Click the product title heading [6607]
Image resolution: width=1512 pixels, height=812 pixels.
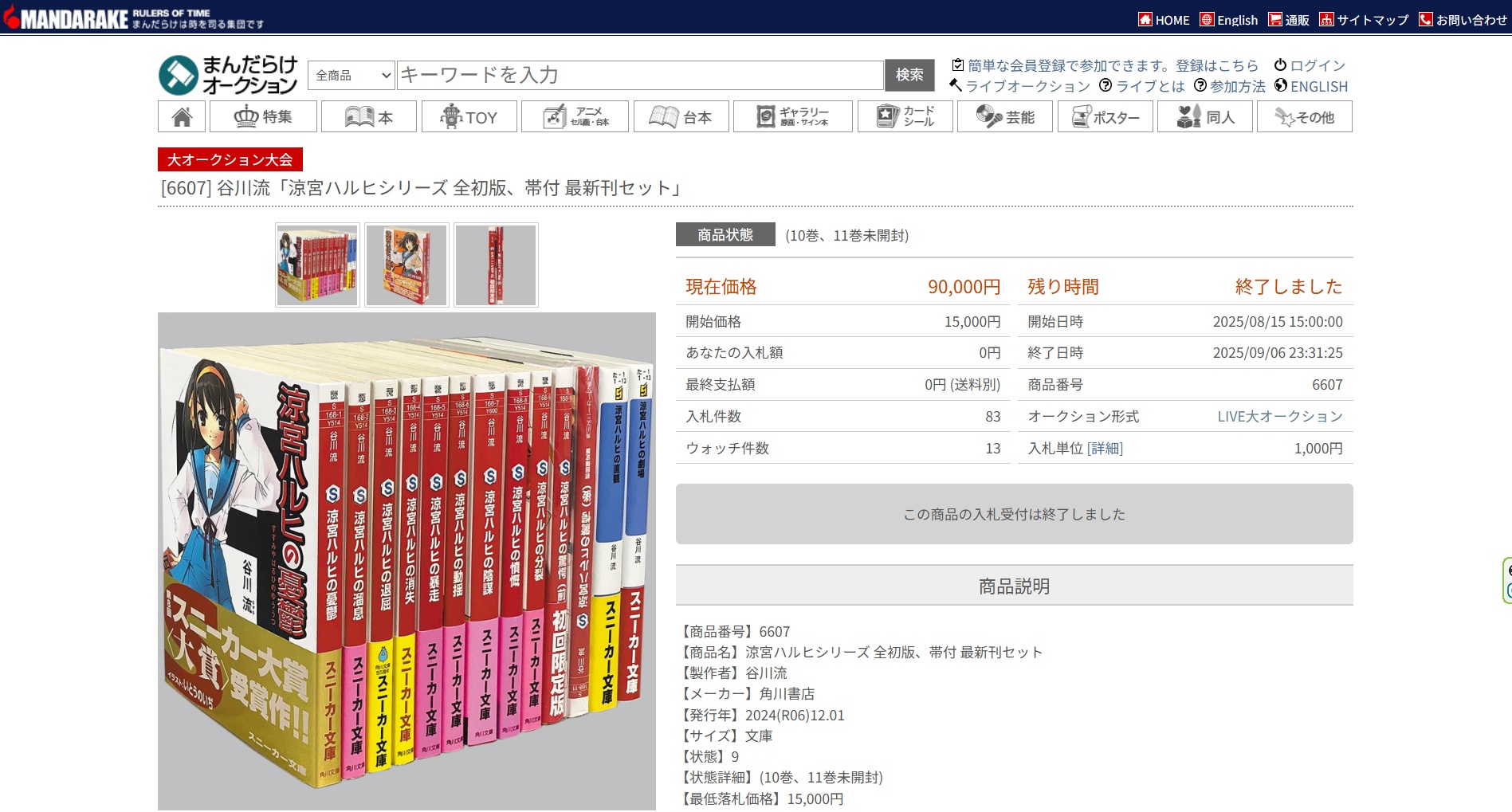[421, 188]
